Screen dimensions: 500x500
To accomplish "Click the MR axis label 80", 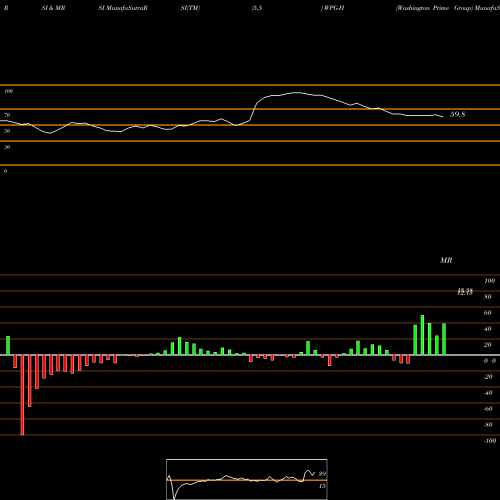I will 488,297.
